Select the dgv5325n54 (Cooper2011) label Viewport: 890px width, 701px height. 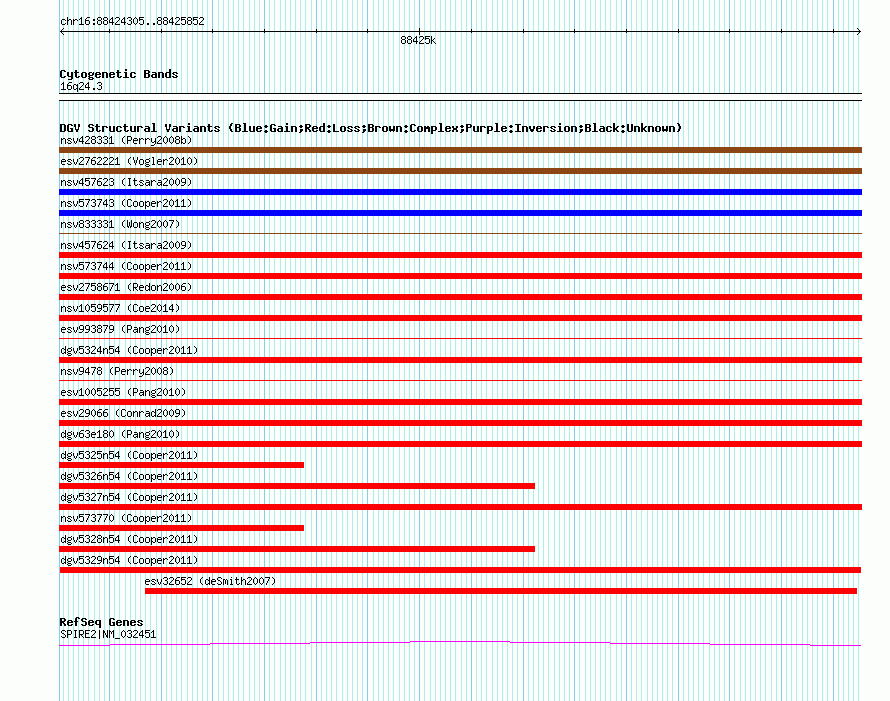[129, 455]
